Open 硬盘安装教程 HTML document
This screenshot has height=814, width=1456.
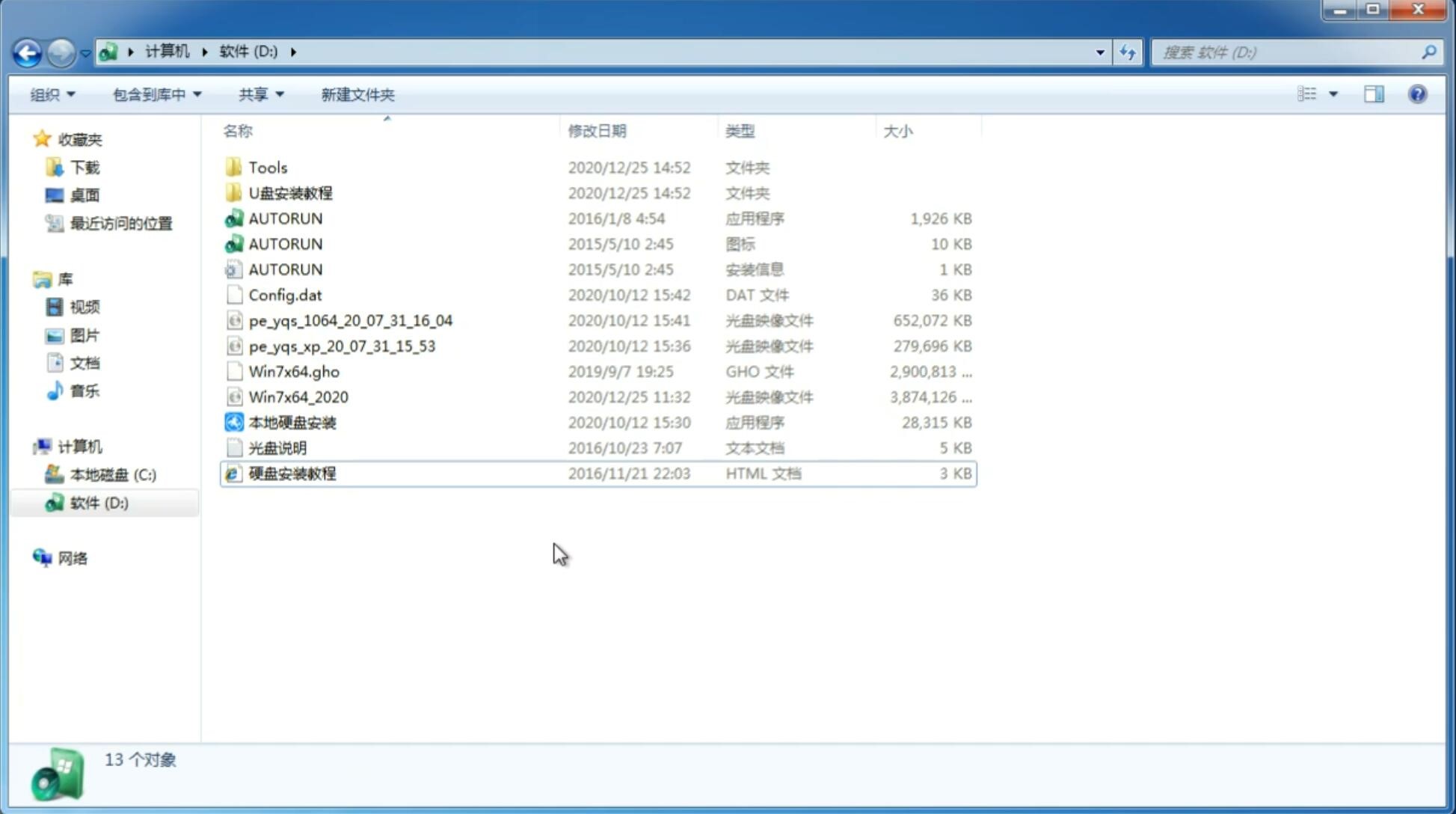[x=292, y=473]
